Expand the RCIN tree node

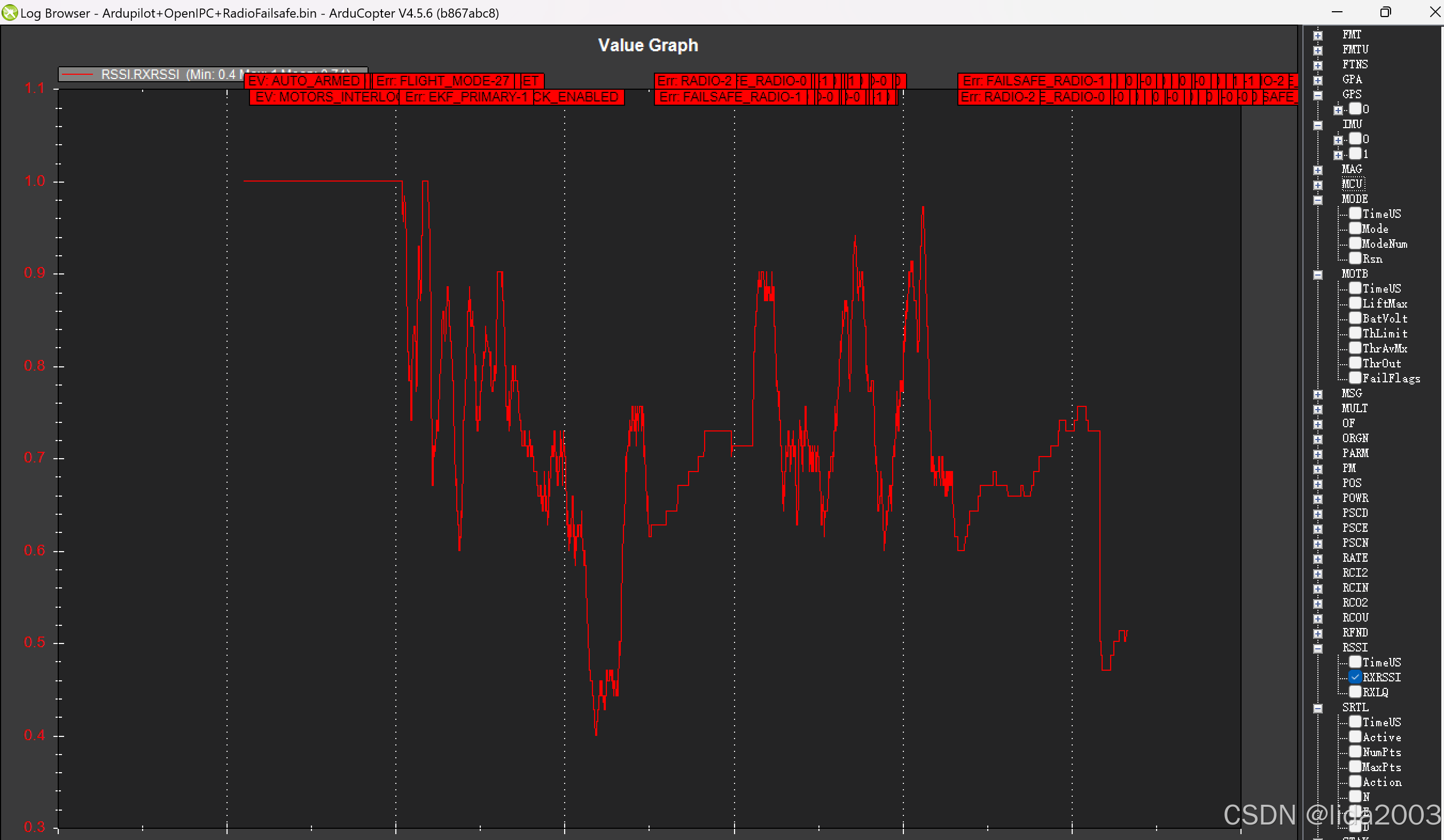(x=1318, y=588)
